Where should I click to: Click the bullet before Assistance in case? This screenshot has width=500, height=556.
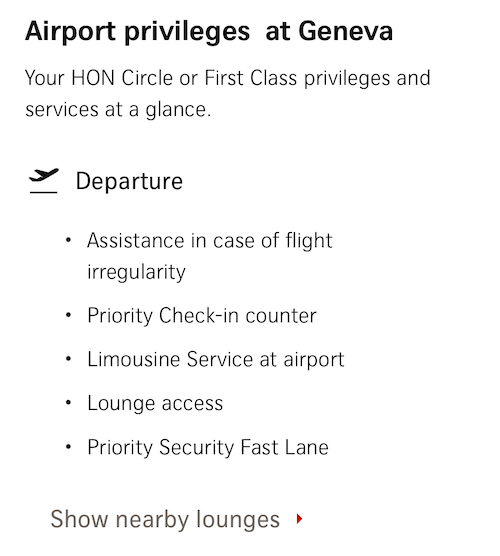pos(68,240)
